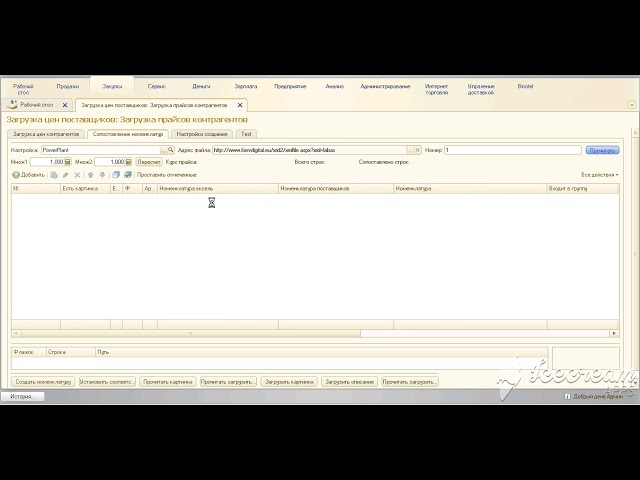Clear the Адрес файла field with X
The width and height of the screenshot is (640, 480).
(418, 150)
